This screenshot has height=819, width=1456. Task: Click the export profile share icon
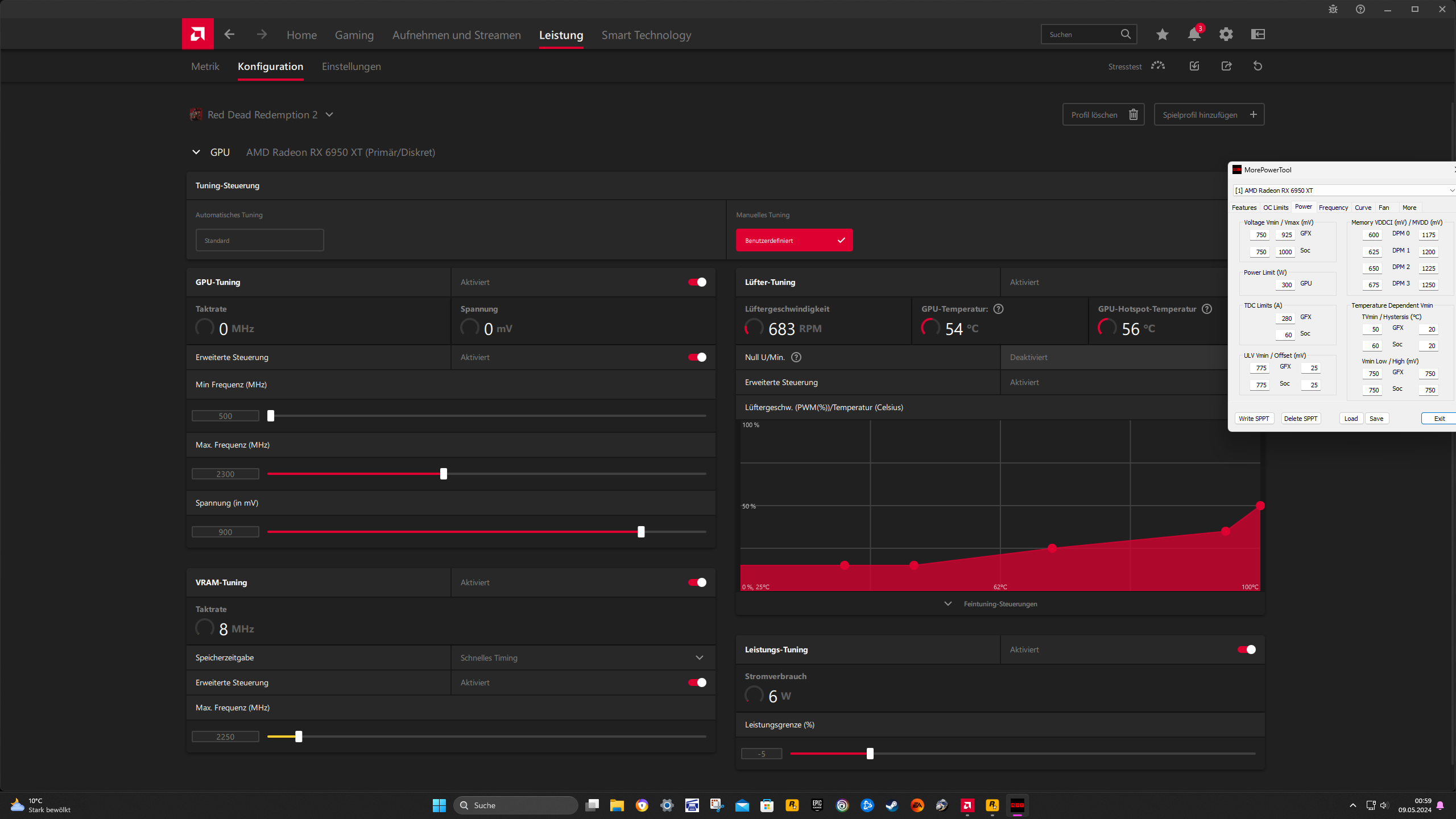(x=1226, y=66)
